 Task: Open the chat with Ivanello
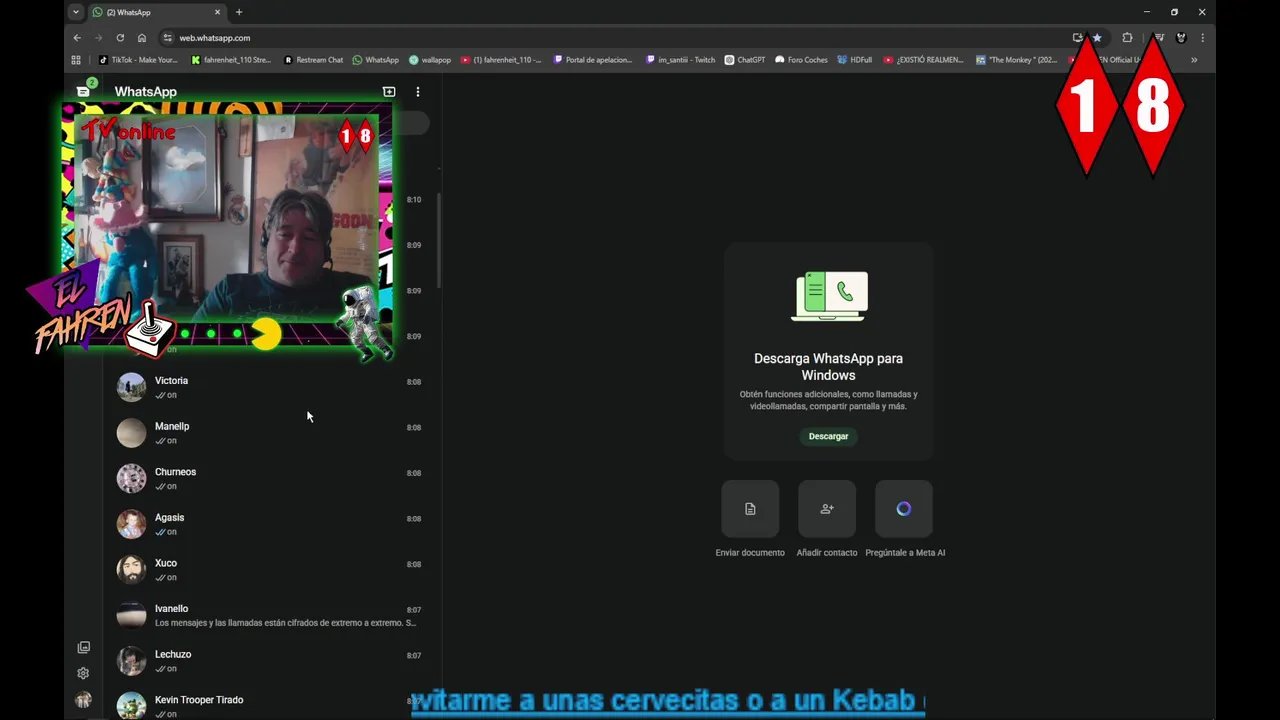(270, 615)
